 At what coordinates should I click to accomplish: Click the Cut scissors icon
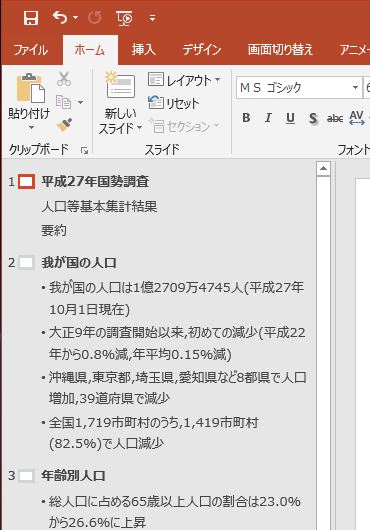point(64,79)
